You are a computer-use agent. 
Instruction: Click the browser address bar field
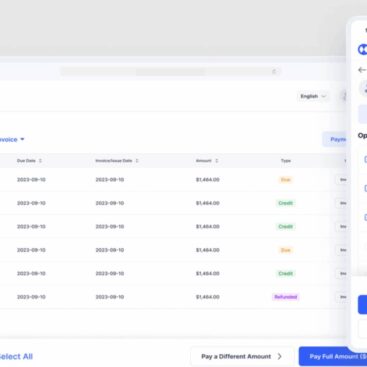click(x=170, y=71)
